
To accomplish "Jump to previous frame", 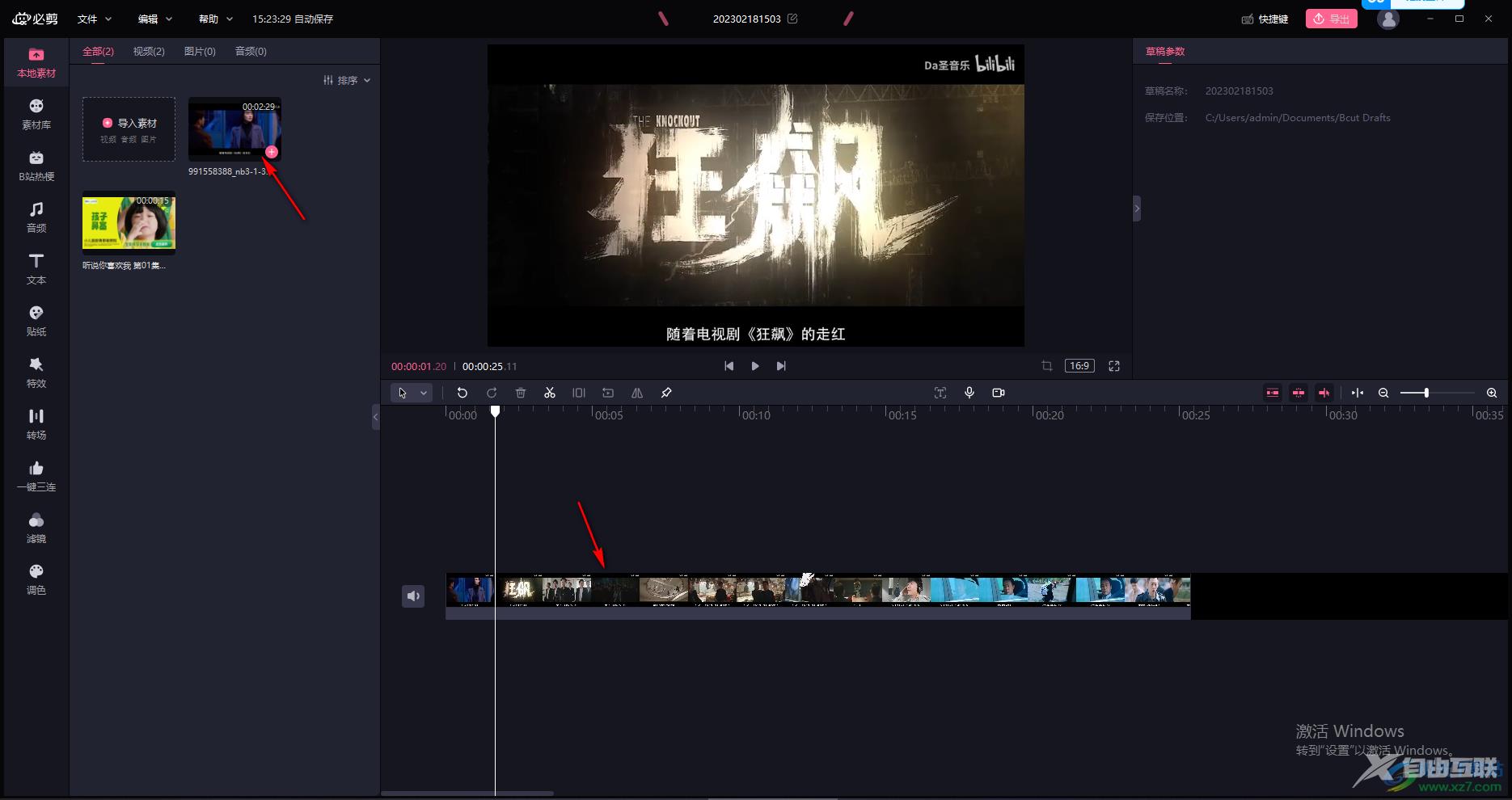I will [x=729, y=366].
